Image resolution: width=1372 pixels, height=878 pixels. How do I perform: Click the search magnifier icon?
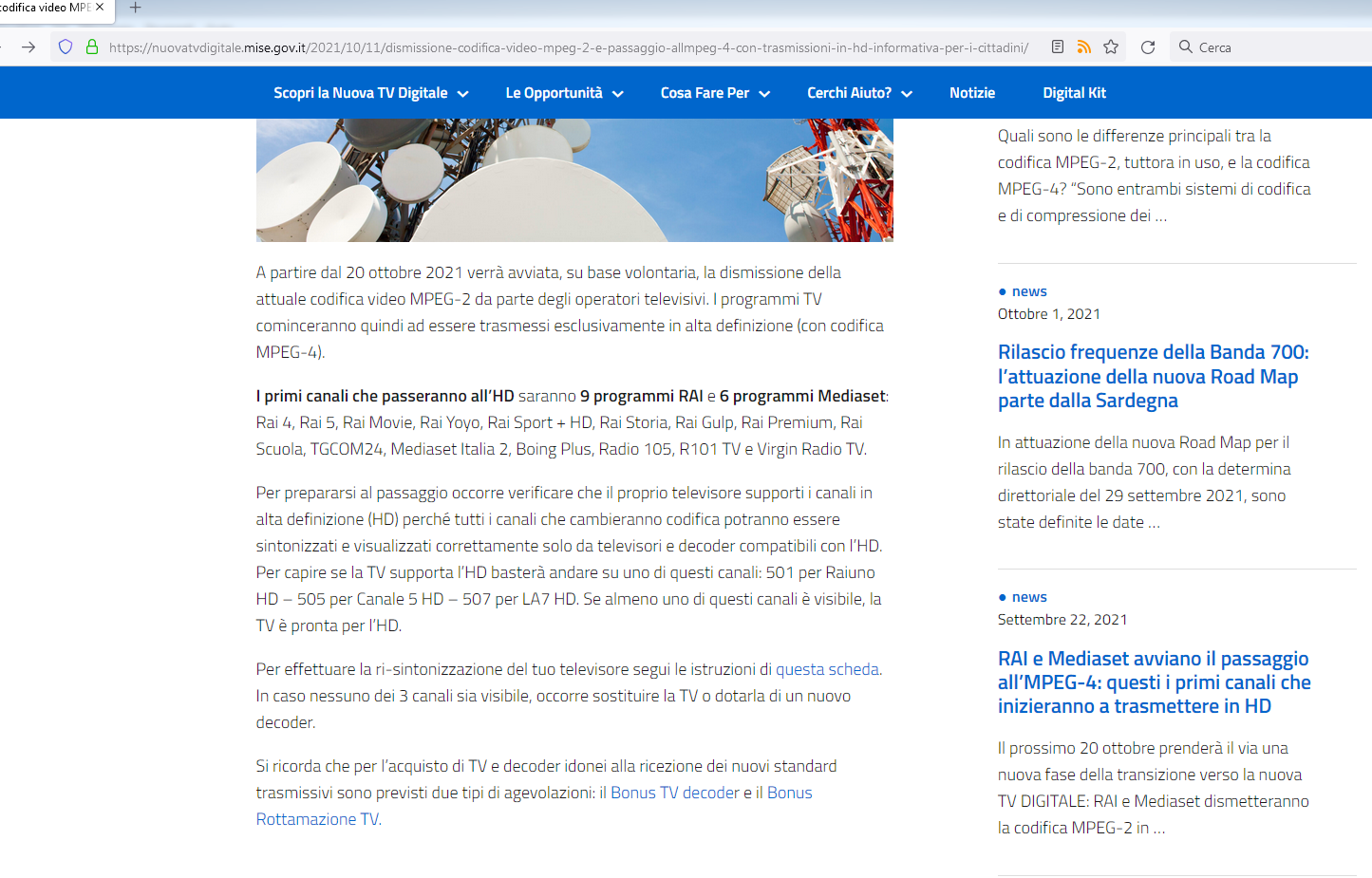(1186, 47)
